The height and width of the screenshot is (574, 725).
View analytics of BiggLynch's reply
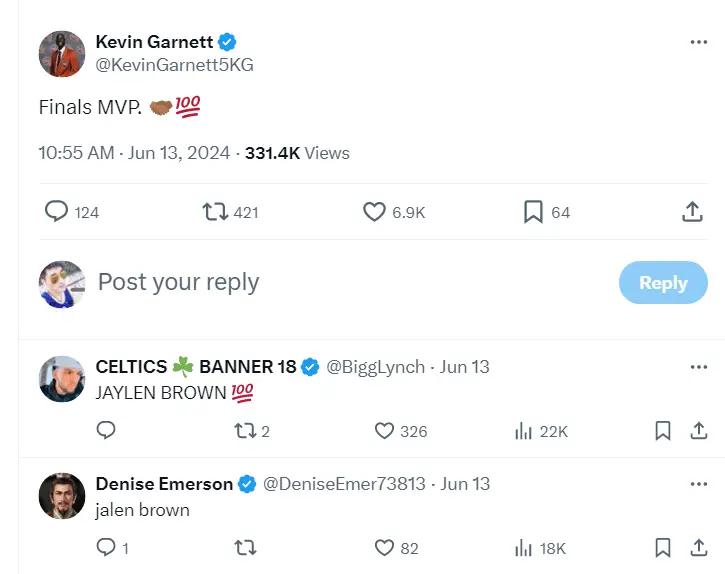[522, 431]
